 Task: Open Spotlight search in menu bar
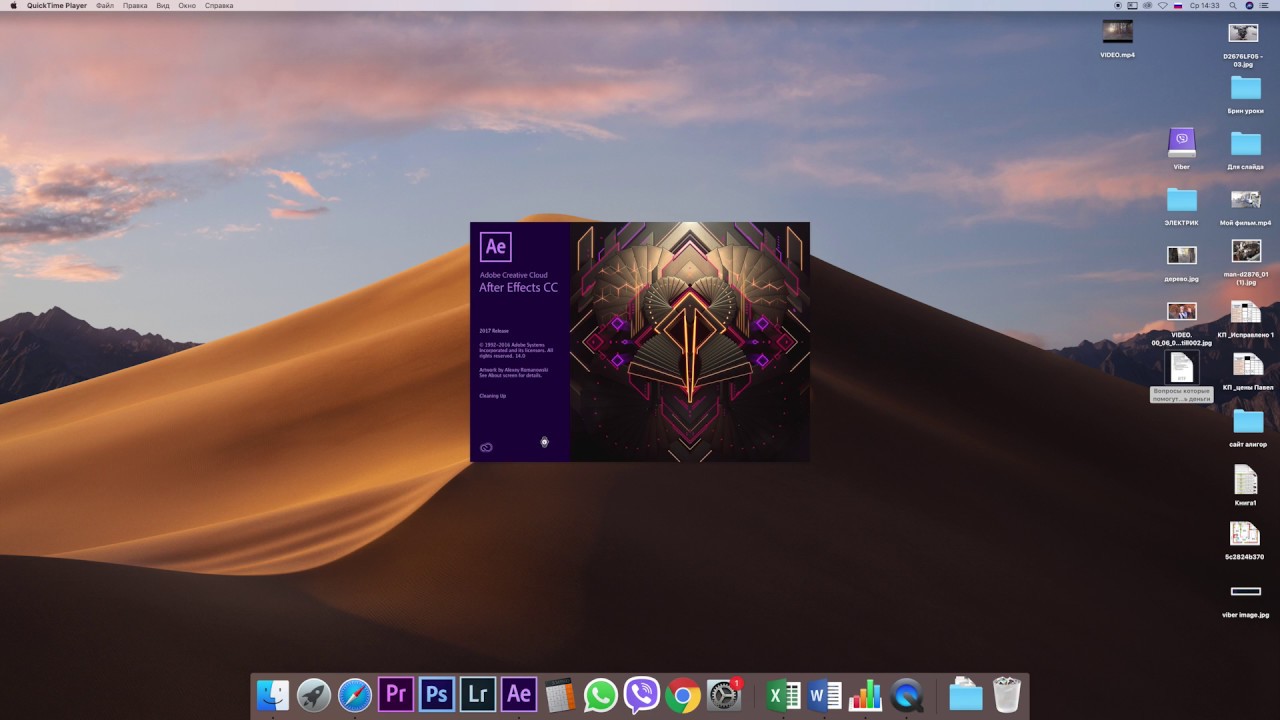click(1234, 5)
